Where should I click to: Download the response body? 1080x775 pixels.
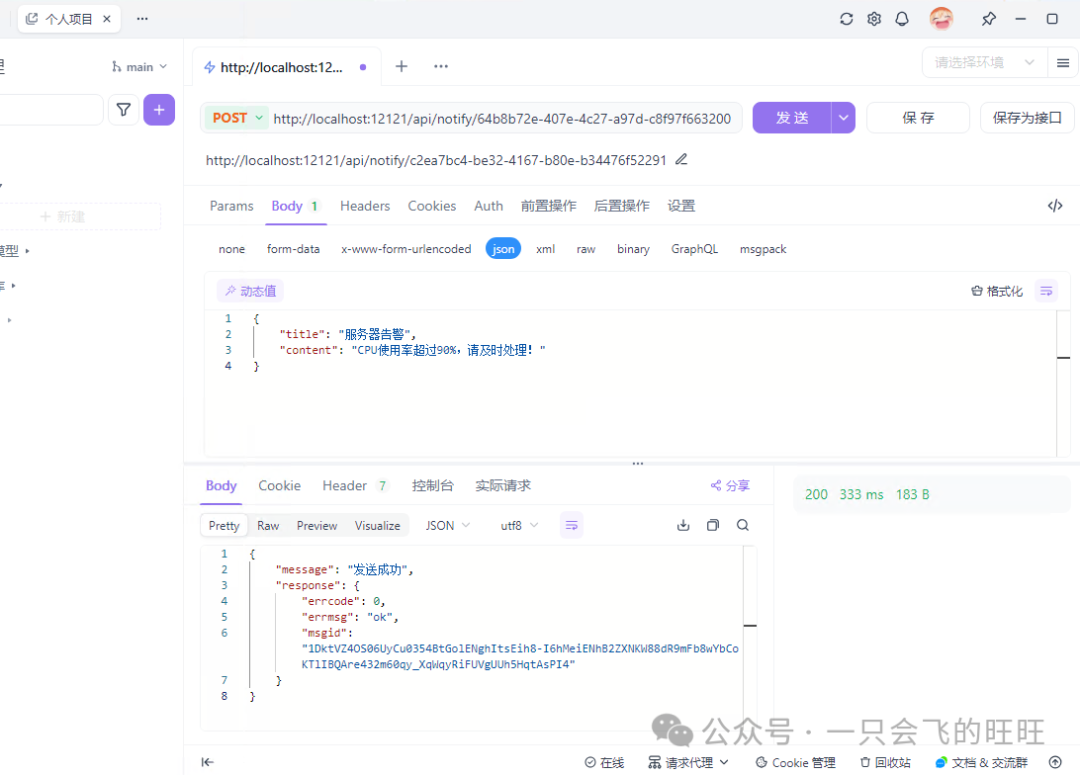683,525
